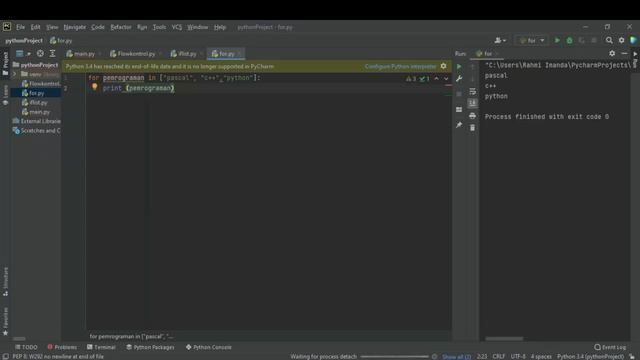
Task: Click locate-file target icon in Project panel
Action: click(40, 53)
